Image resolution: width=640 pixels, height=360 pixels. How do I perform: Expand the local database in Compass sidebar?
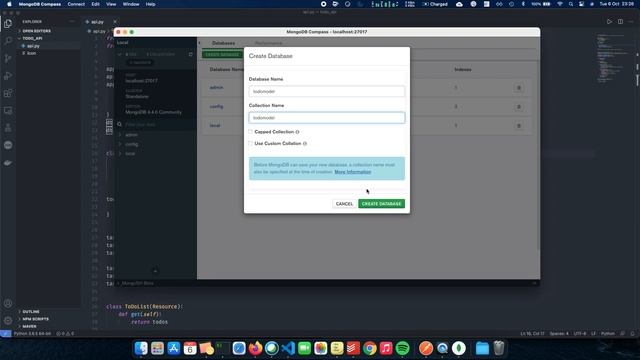[120, 153]
